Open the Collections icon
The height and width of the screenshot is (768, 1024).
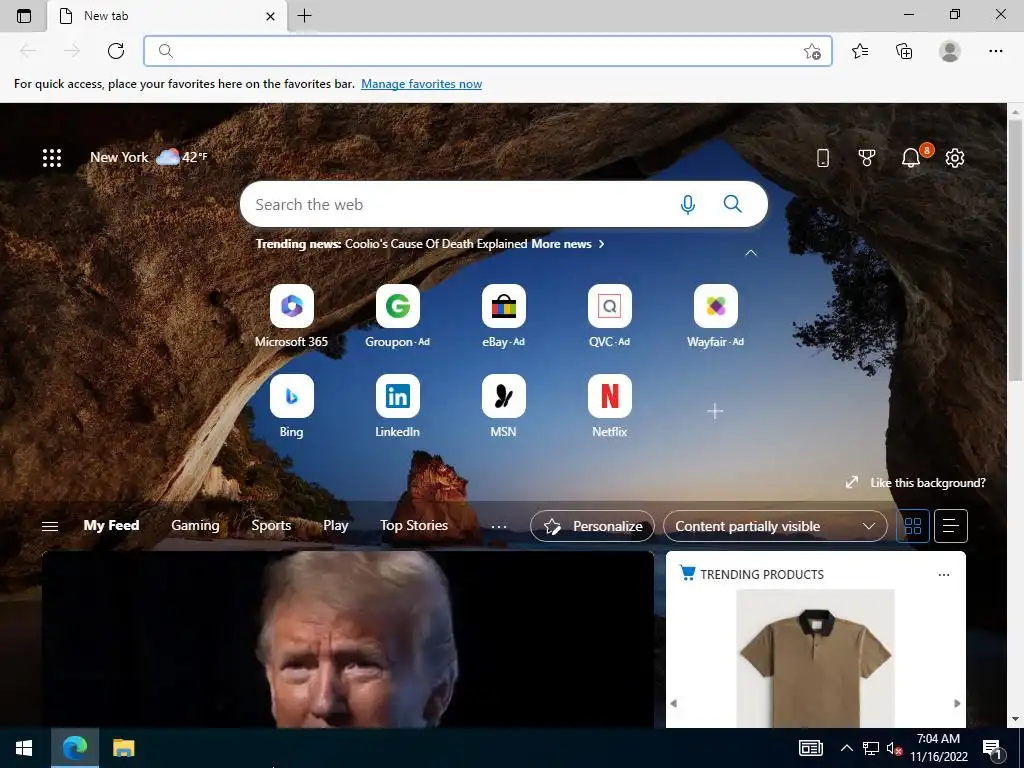point(904,51)
